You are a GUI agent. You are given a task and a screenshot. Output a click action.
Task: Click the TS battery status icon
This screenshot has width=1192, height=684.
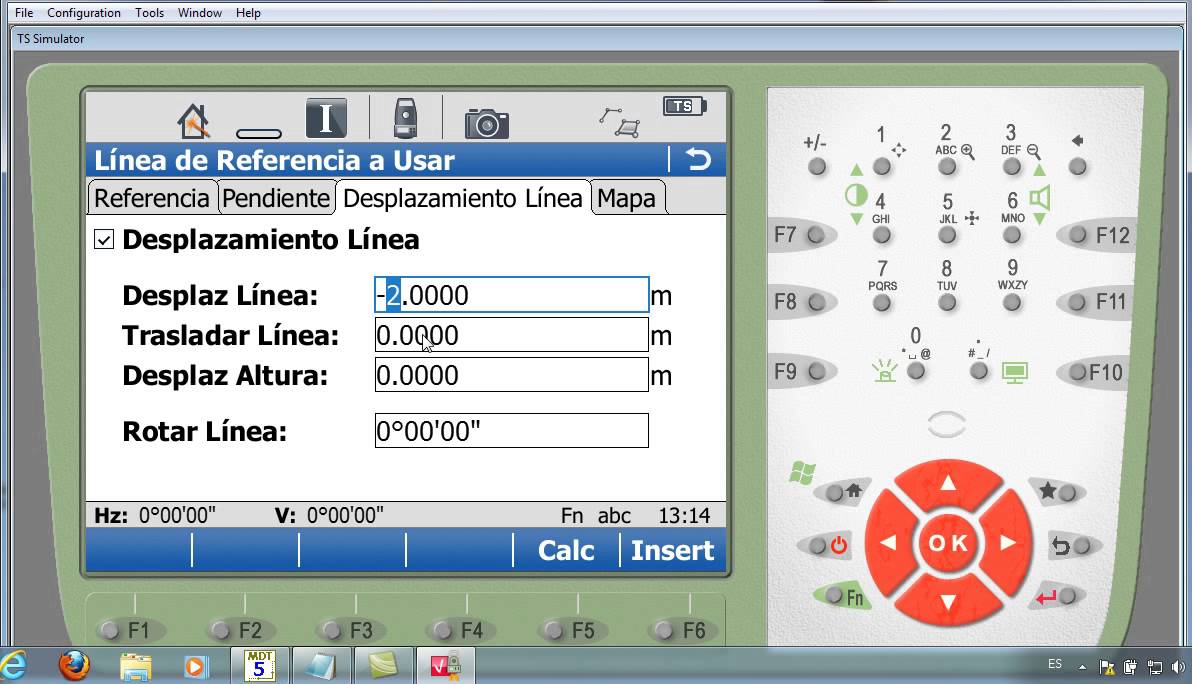coord(684,106)
